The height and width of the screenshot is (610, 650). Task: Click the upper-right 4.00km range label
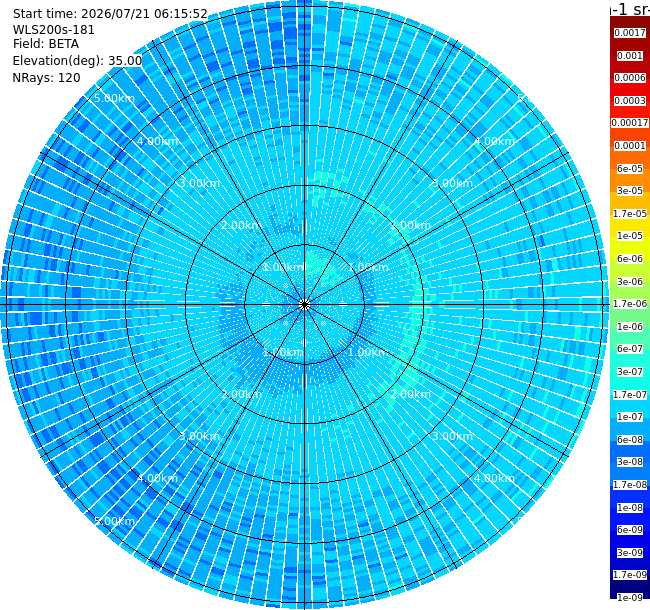[x=494, y=141]
